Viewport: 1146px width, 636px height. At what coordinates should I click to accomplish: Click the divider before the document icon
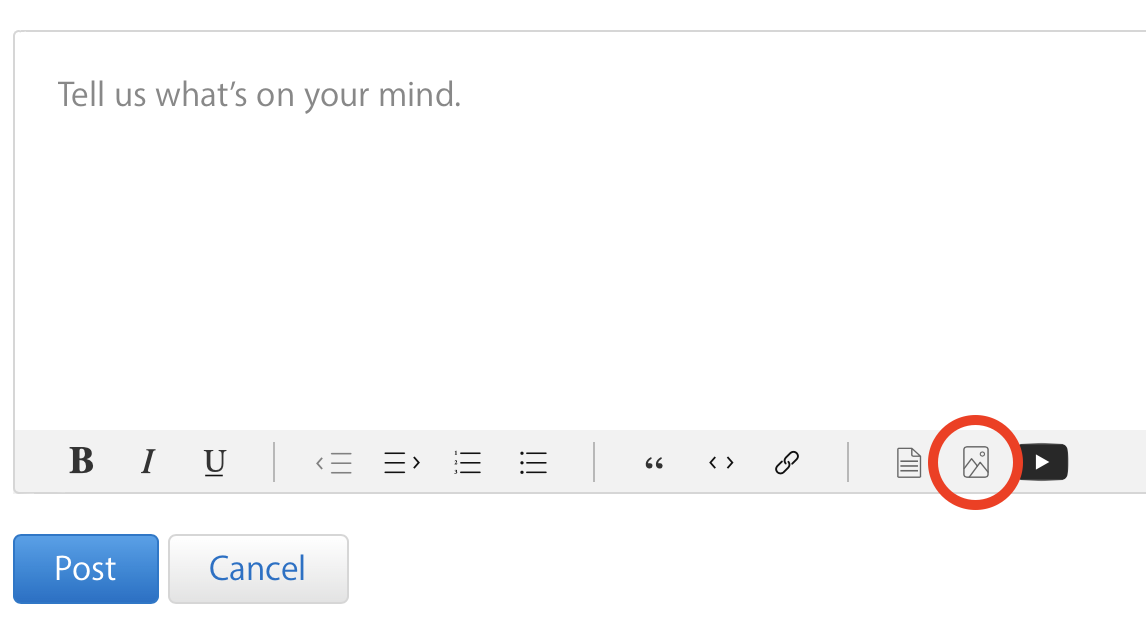point(848,462)
